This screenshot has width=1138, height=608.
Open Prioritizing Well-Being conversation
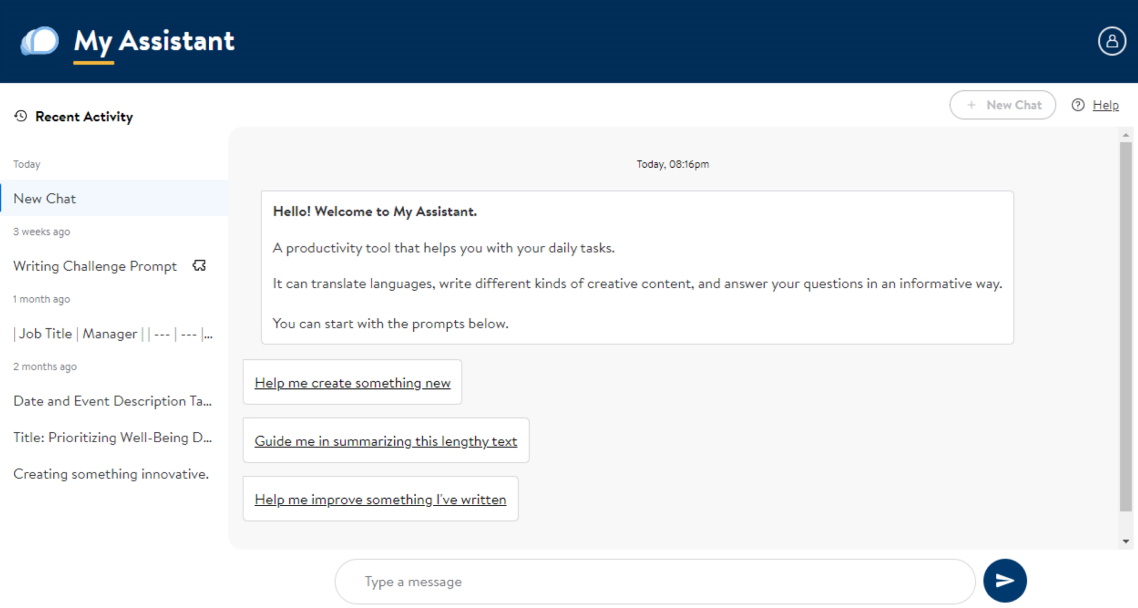tap(113, 437)
